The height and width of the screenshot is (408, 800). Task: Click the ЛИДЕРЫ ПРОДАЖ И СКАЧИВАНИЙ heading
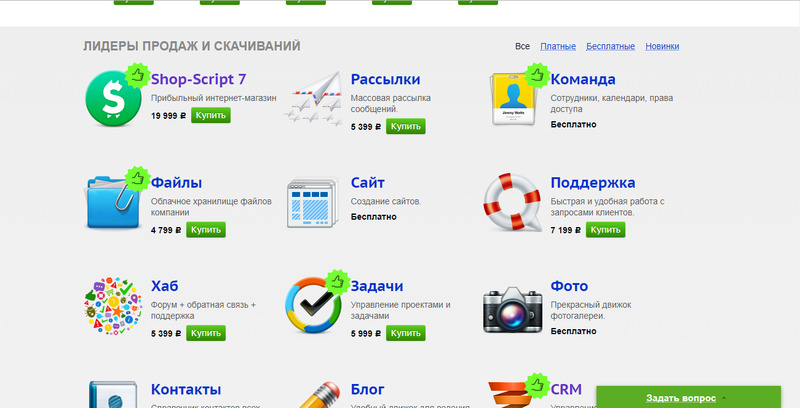pyautogui.click(x=191, y=46)
